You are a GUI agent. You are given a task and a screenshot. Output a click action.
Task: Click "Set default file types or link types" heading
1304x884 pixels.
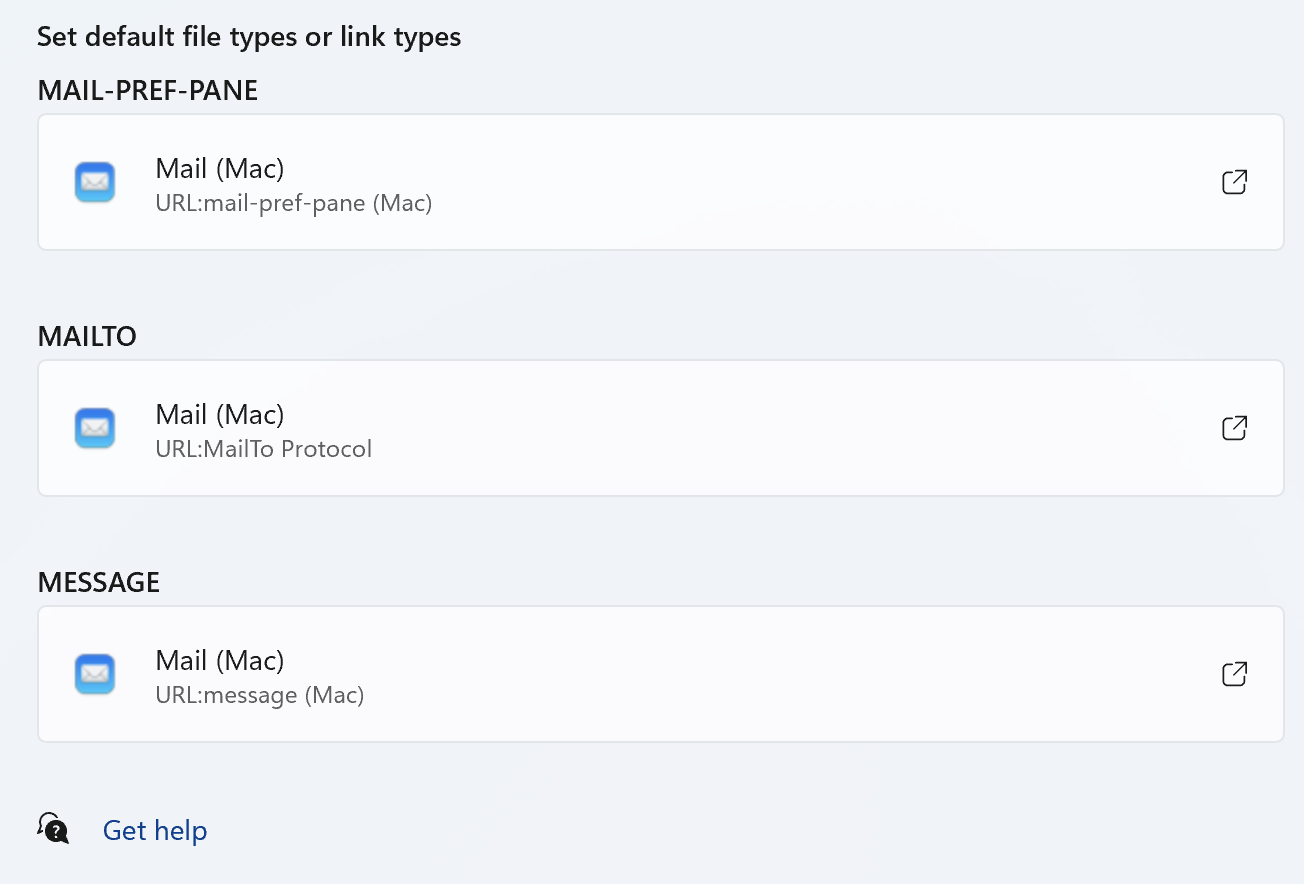pyautogui.click(x=249, y=38)
